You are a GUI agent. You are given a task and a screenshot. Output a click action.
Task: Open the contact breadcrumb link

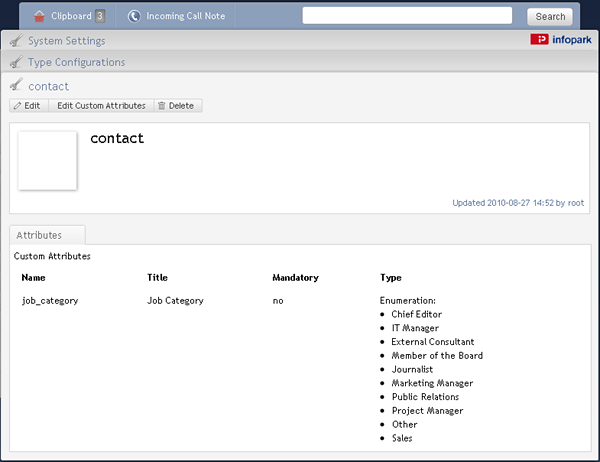(x=49, y=86)
